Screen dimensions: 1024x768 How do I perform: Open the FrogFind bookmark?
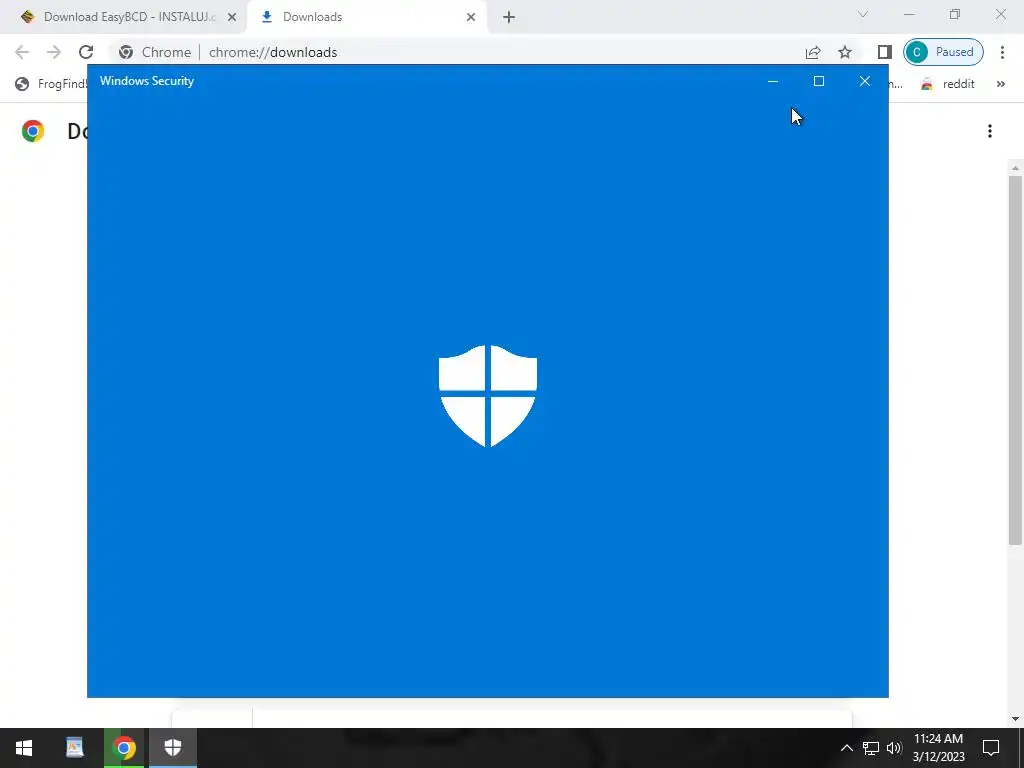pyautogui.click(x=51, y=84)
